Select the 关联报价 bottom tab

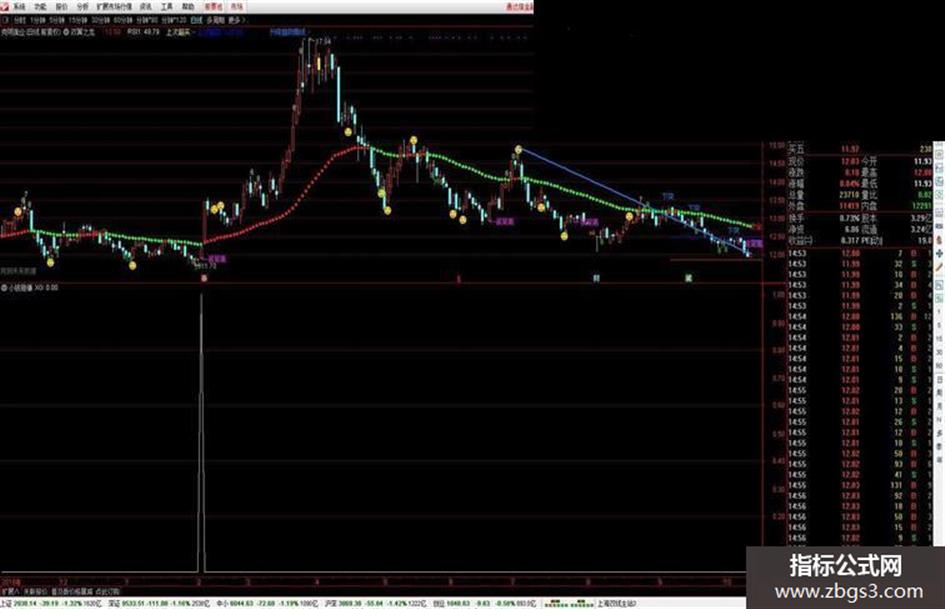pos(35,592)
